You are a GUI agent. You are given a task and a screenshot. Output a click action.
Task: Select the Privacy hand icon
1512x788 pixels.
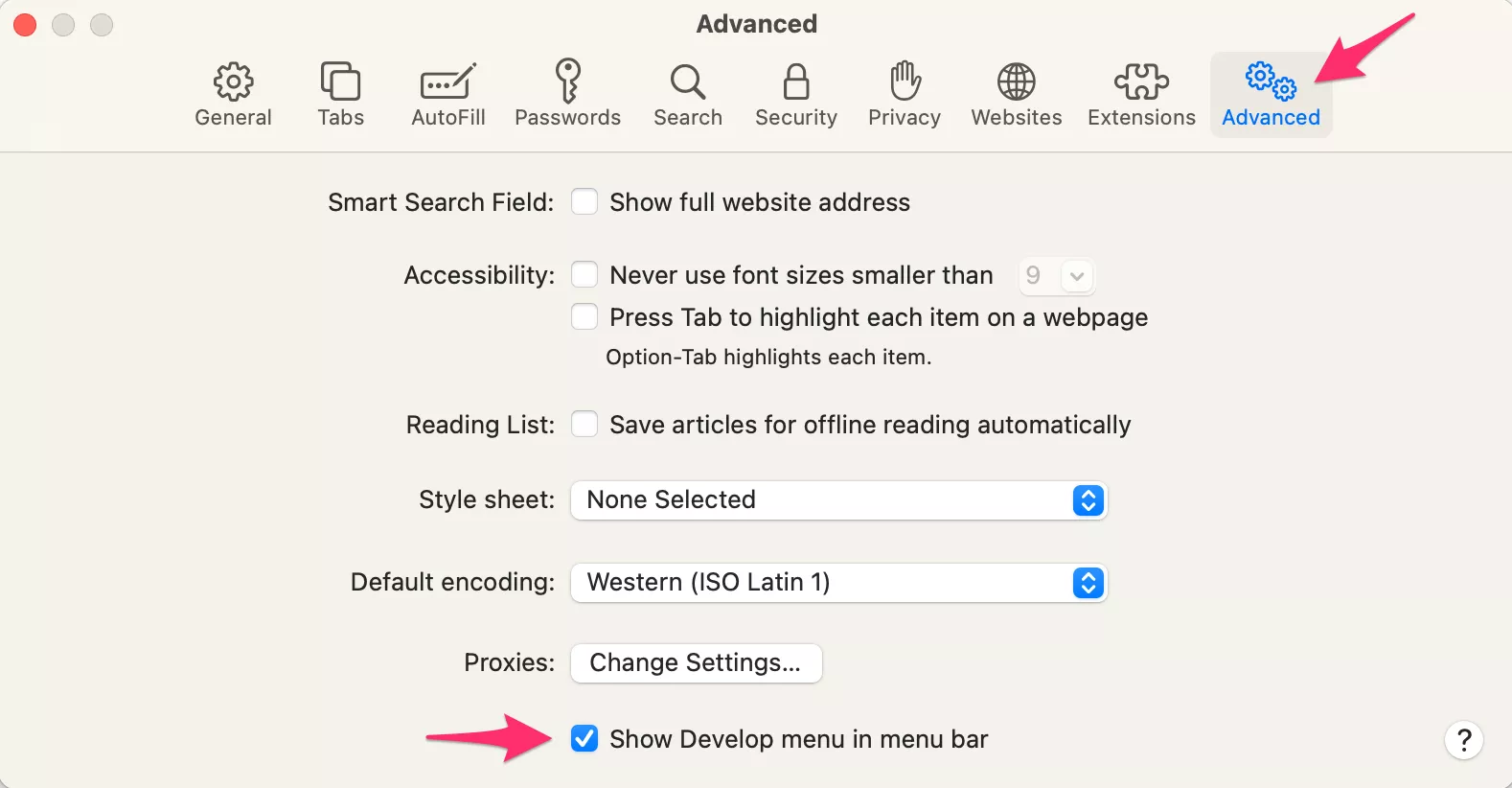pos(904,94)
